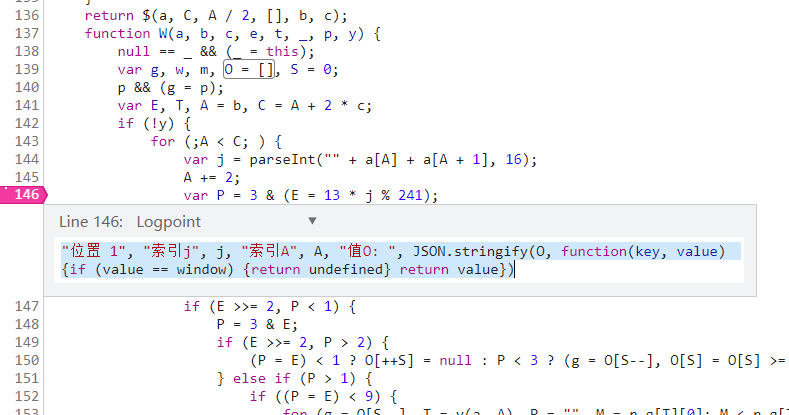Toggle breakpoint on line number 144
The width and height of the screenshot is (789, 415).
click(x=27, y=160)
